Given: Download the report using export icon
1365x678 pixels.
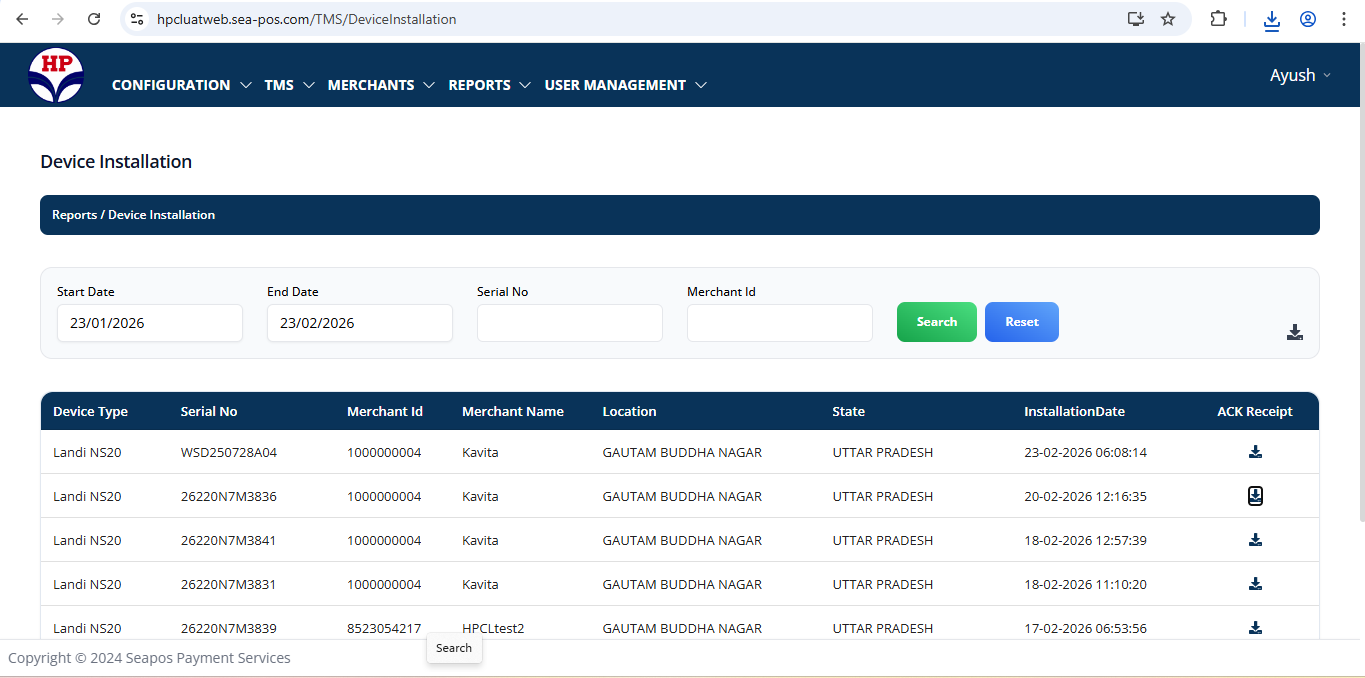Looking at the screenshot, I should pyautogui.click(x=1294, y=332).
